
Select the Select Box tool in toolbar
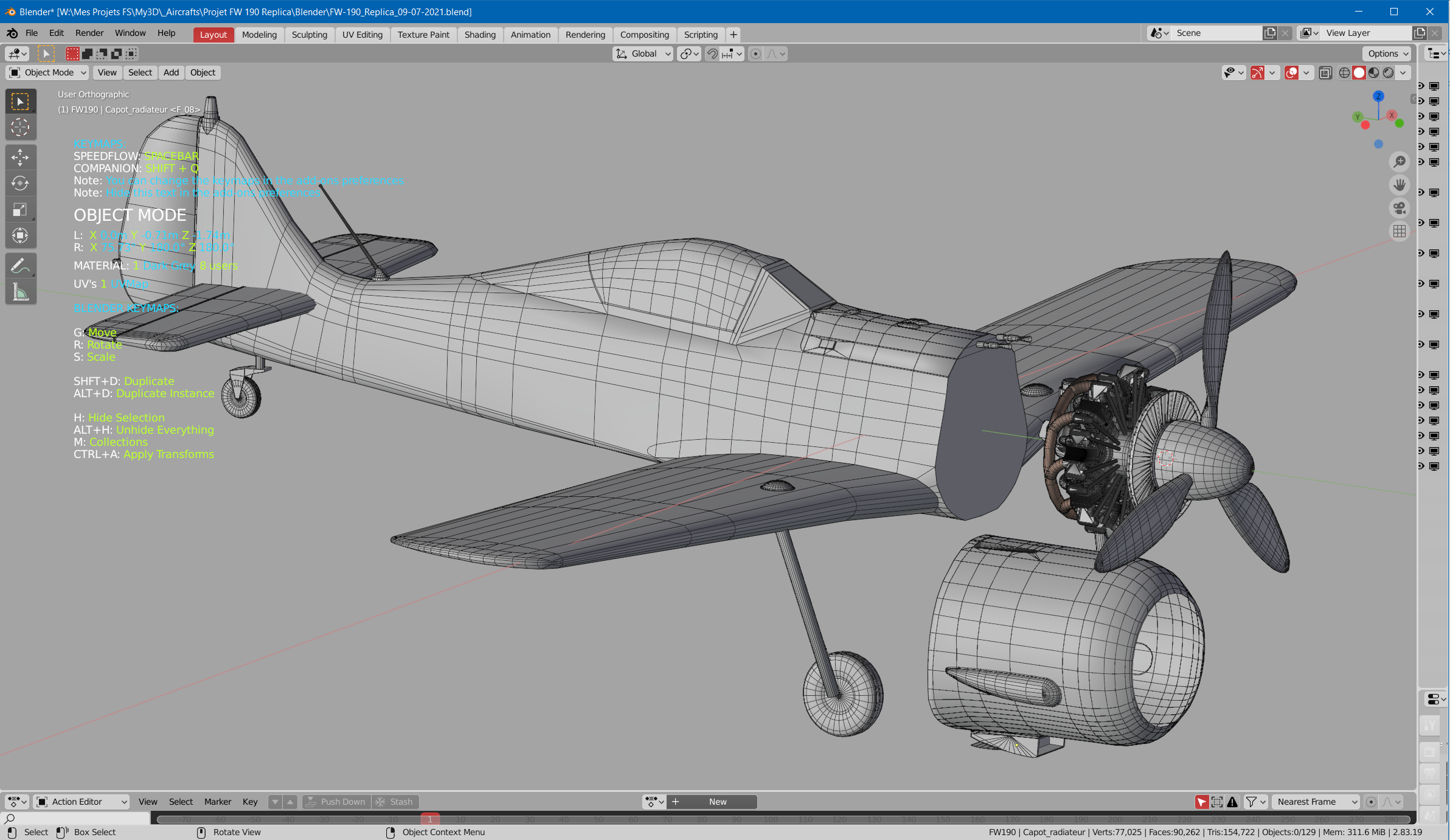[x=21, y=102]
